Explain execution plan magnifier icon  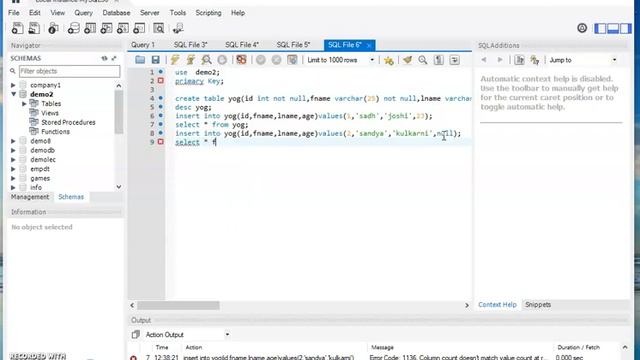pyautogui.click(x=207, y=60)
